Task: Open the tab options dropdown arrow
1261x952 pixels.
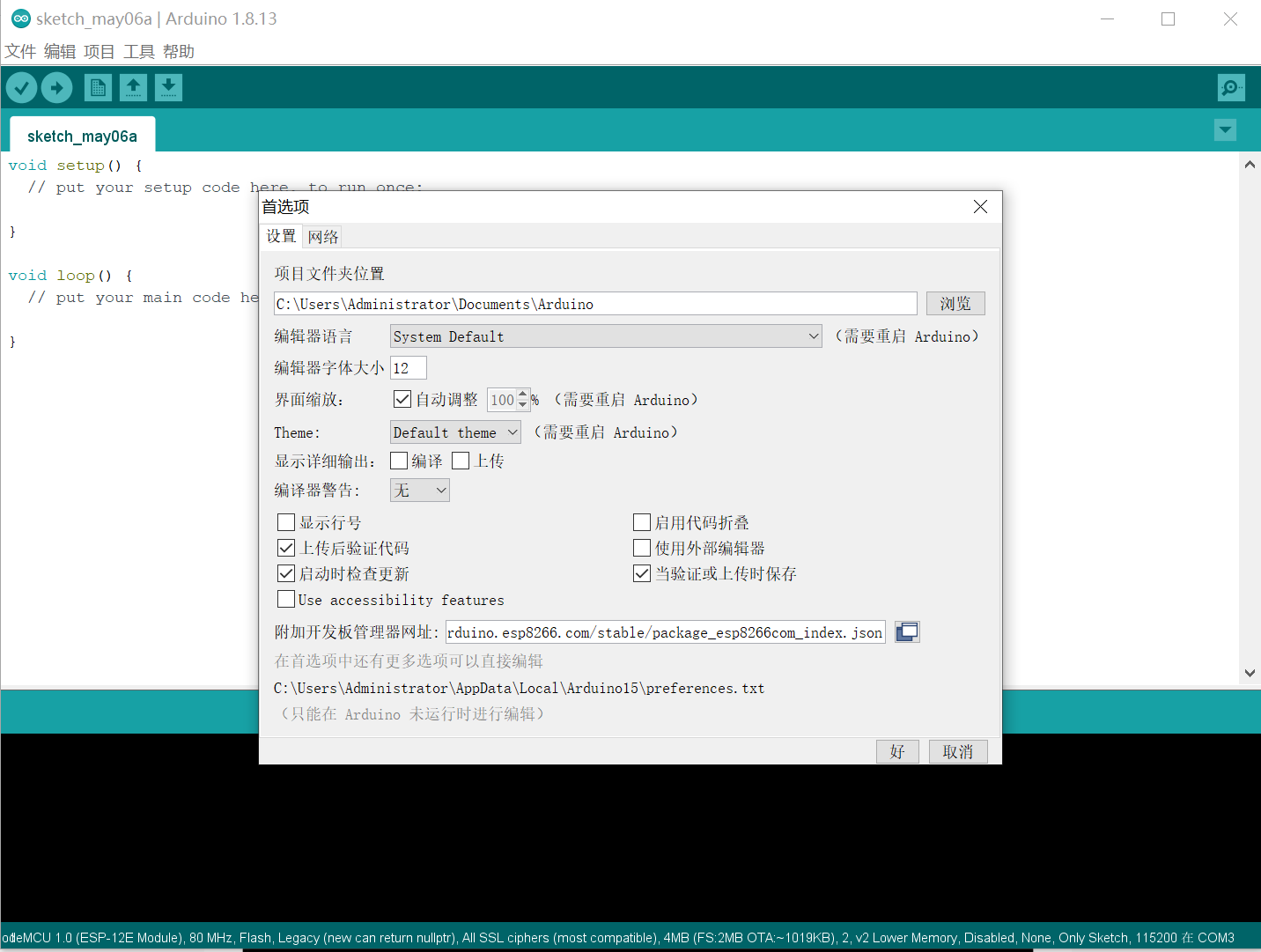Action: (1225, 130)
